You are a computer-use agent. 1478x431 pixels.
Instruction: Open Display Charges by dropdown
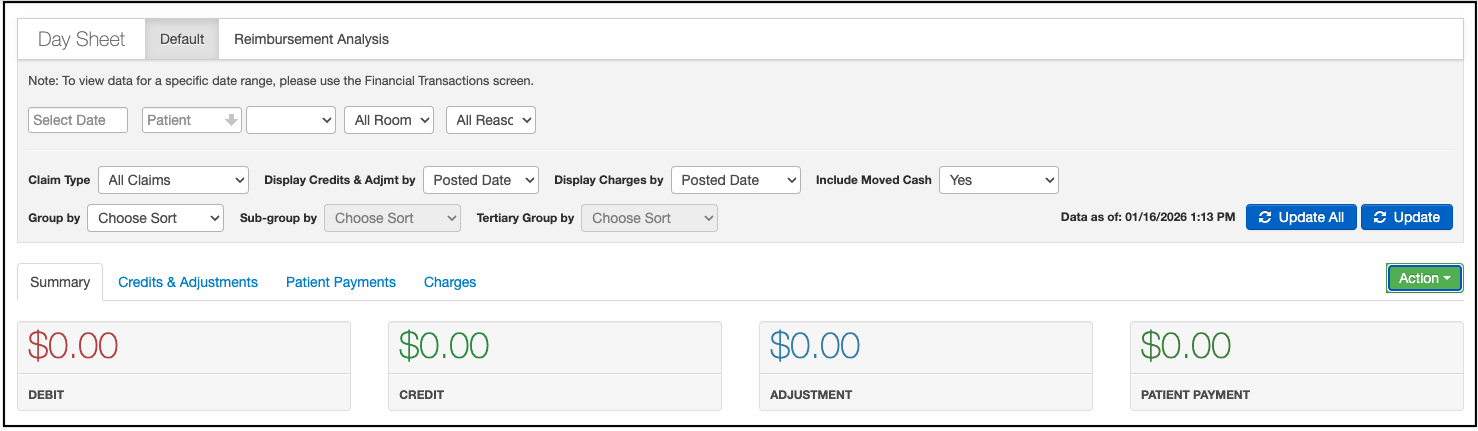coord(735,180)
